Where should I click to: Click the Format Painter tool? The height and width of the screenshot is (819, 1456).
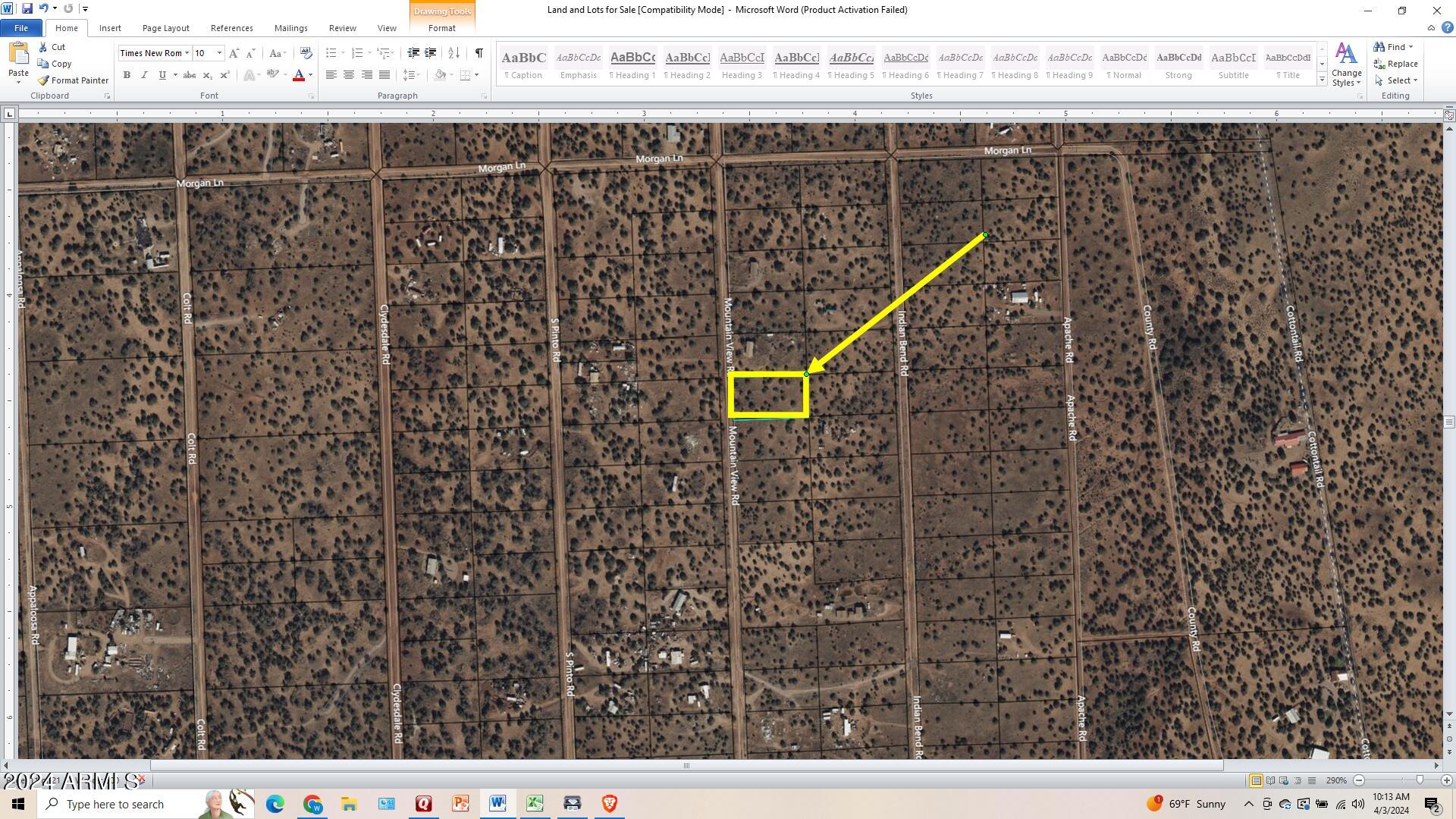coord(73,80)
